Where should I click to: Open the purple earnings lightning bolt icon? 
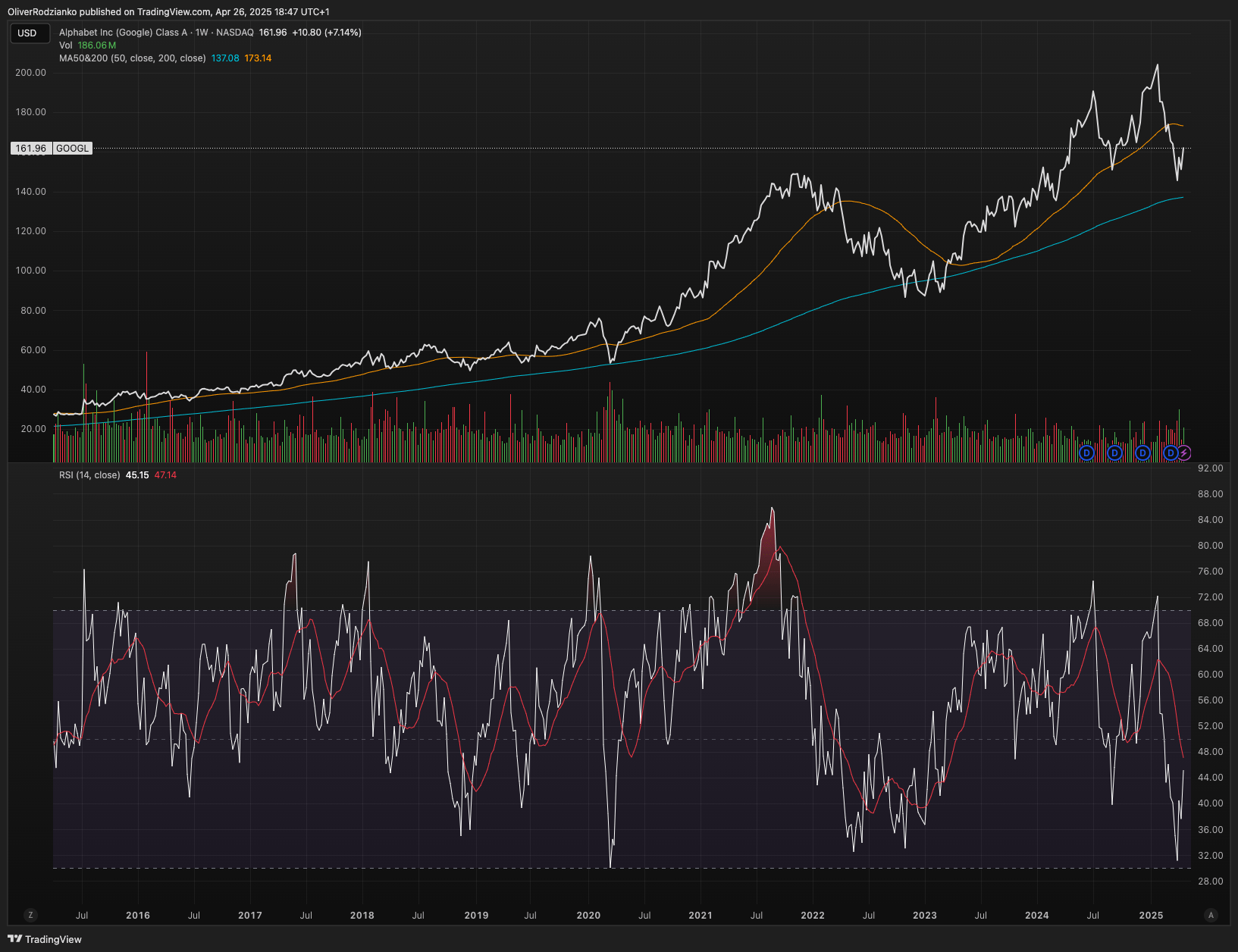pyautogui.click(x=1184, y=453)
